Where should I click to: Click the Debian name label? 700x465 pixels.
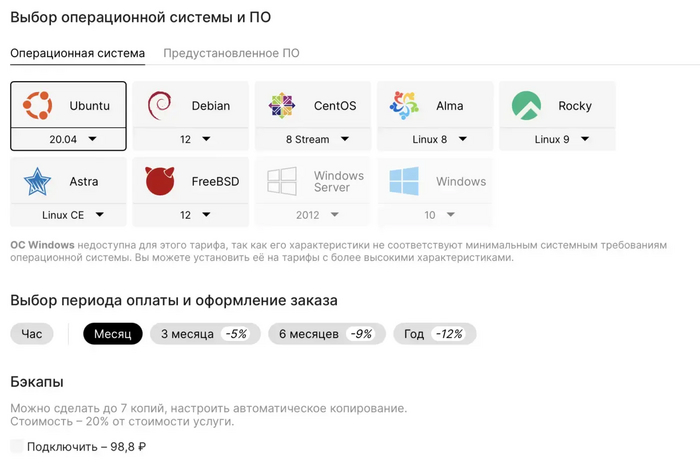tap(211, 106)
